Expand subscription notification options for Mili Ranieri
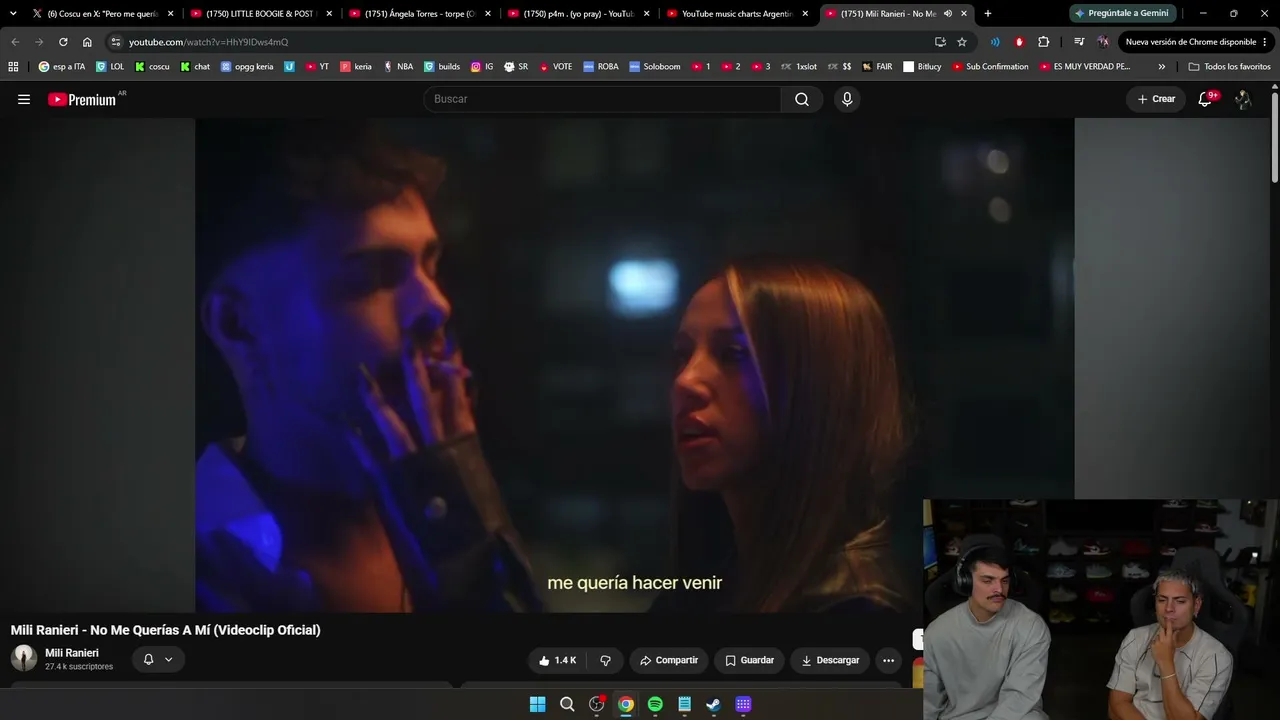This screenshot has width=1280, height=720. (x=168, y=660)
